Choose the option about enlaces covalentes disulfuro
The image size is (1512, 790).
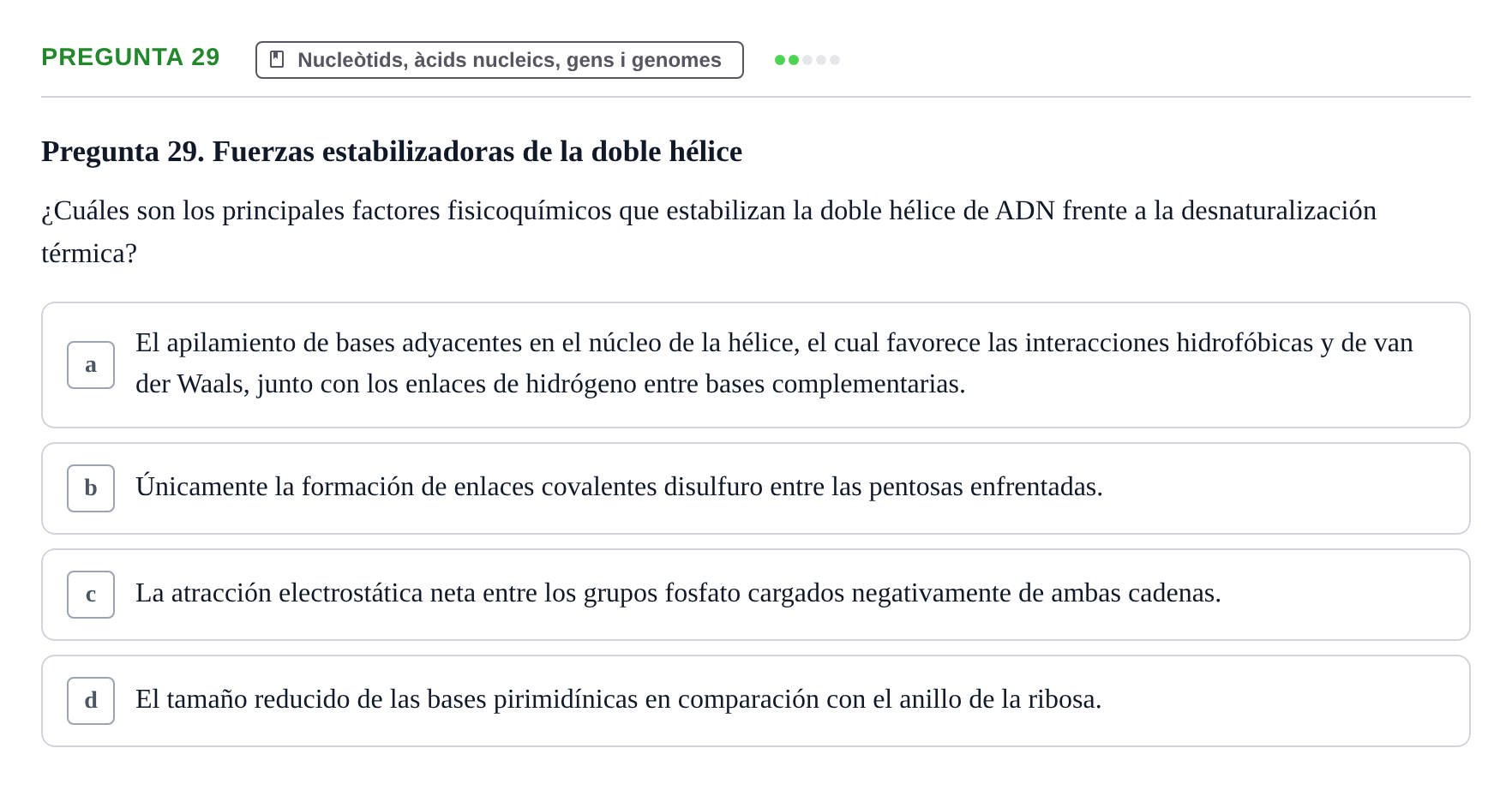pyautogui.click(x=756, y=488)
